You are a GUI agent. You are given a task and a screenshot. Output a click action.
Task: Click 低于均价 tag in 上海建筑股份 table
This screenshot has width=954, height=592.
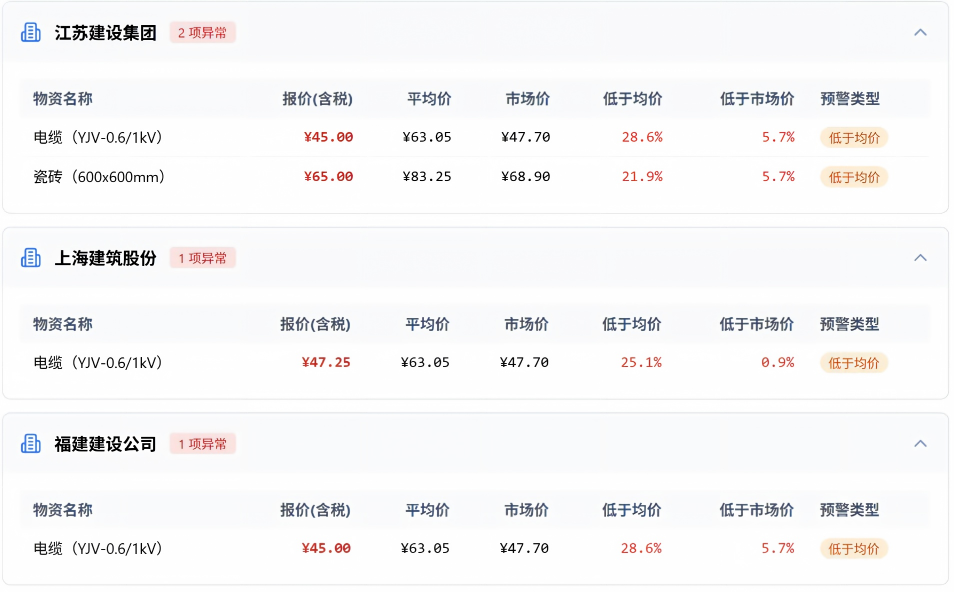854,363
